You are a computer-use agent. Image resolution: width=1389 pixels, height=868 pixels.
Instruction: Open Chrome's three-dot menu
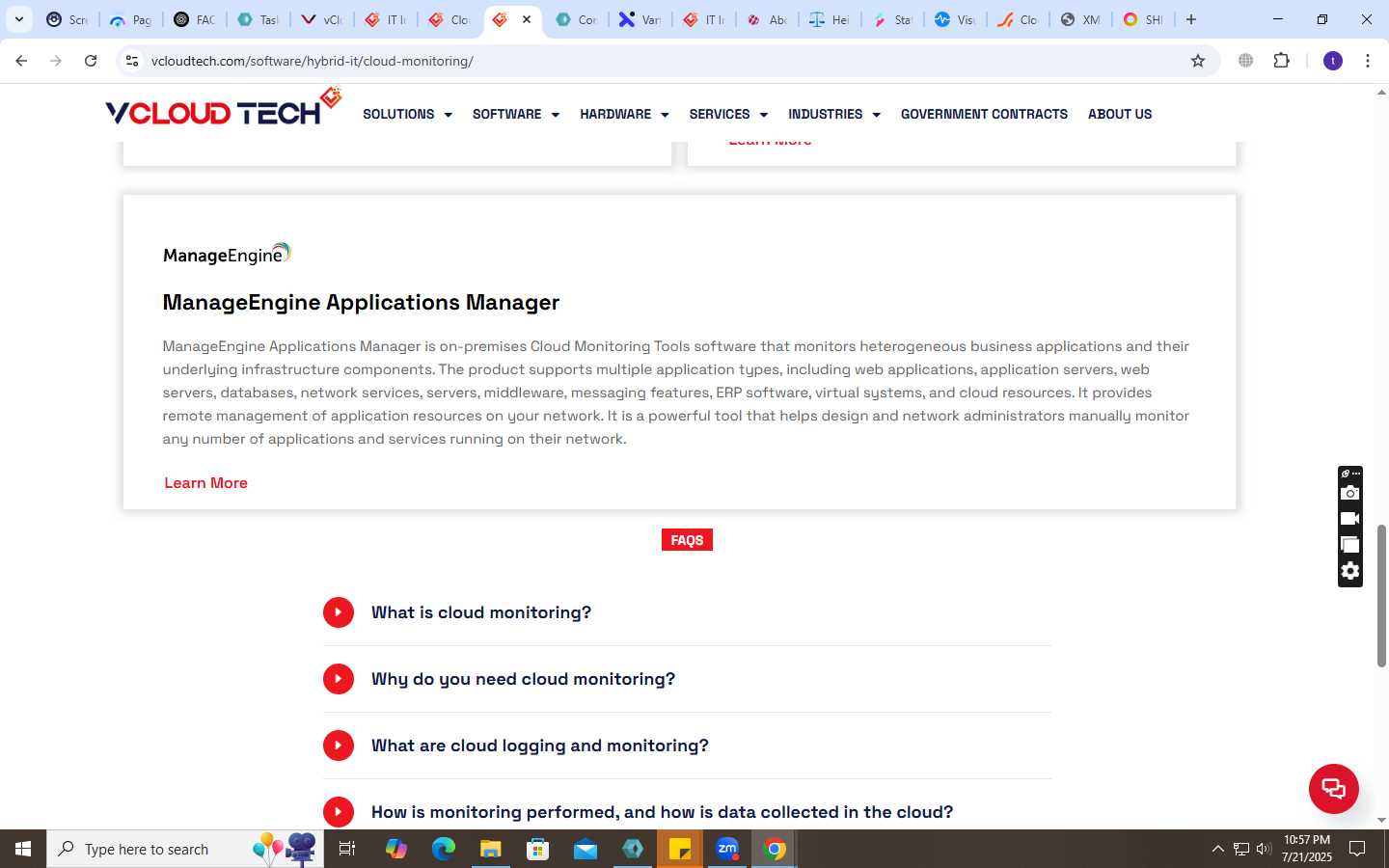(1368, 61)
